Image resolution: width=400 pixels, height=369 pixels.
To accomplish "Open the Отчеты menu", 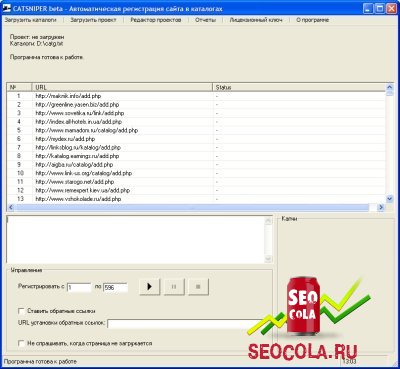I will pos(205,20).
